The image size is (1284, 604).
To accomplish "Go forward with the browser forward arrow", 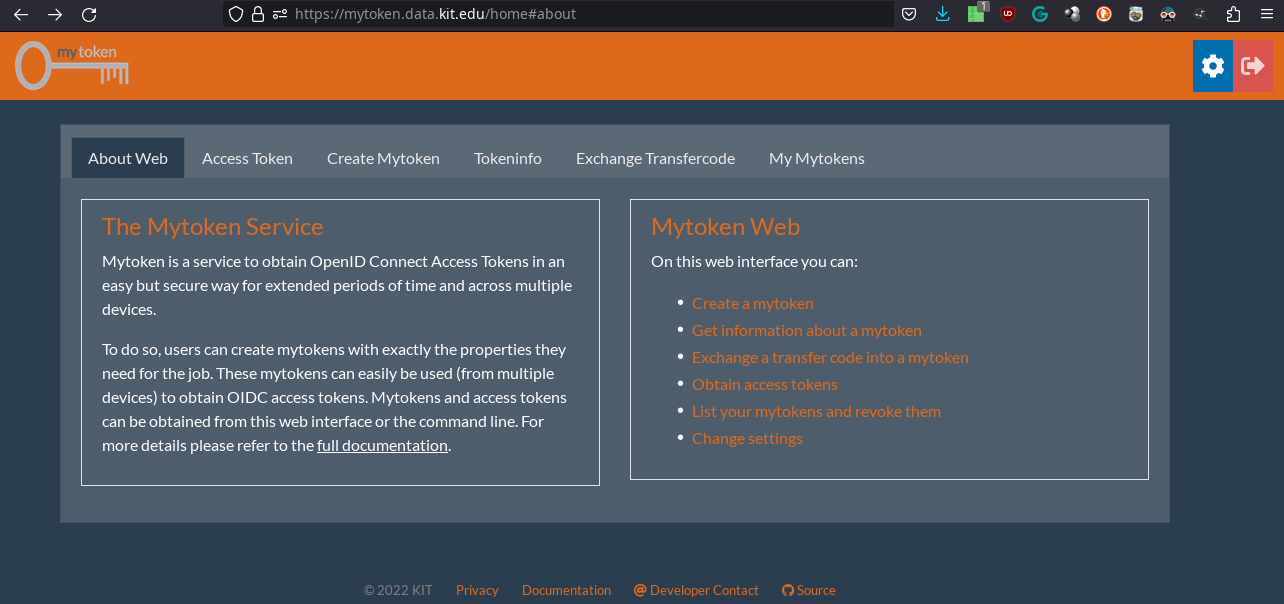I will point(55,14).
